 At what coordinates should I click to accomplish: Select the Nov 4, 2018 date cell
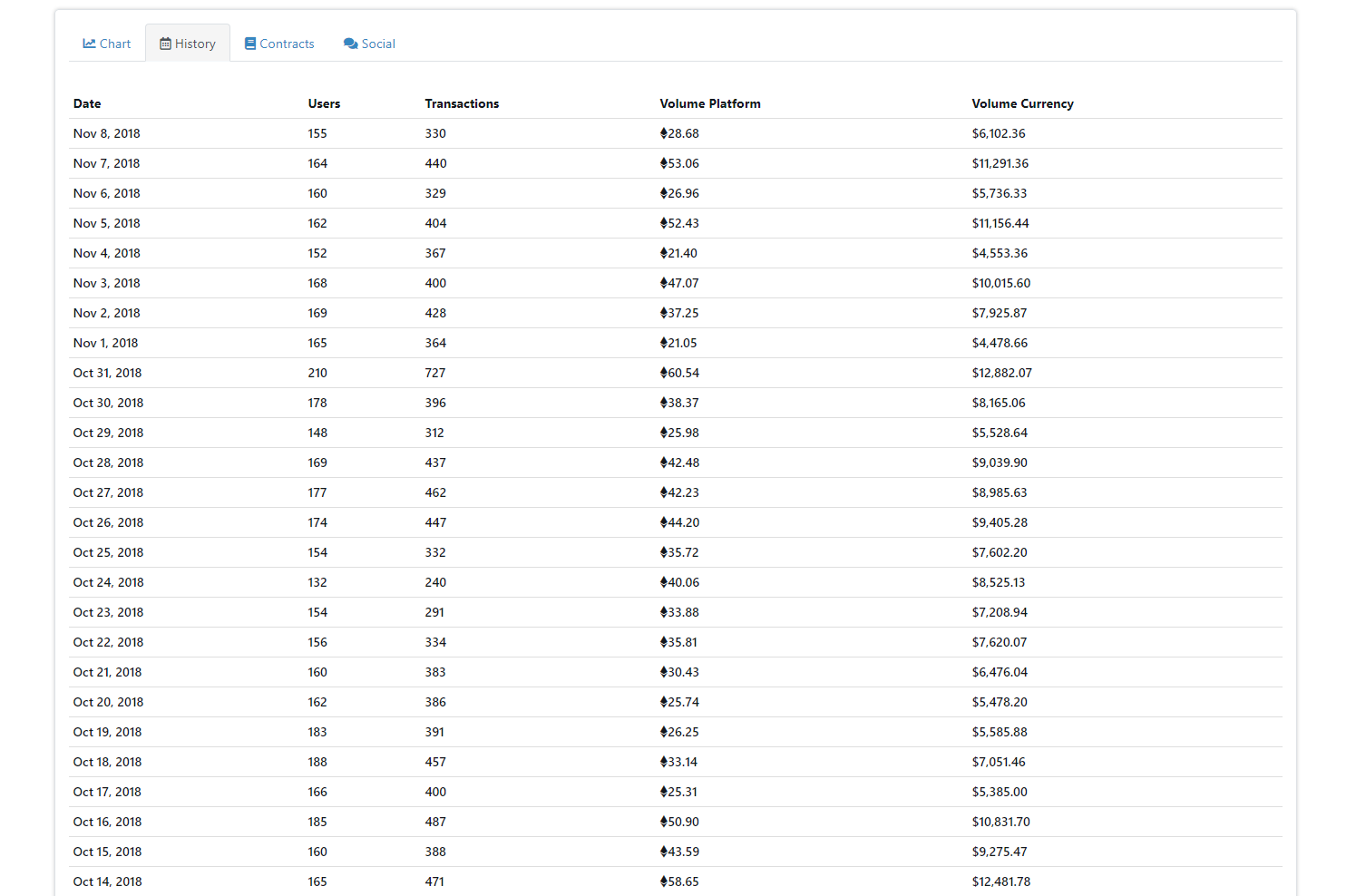[x=107, y=253]
